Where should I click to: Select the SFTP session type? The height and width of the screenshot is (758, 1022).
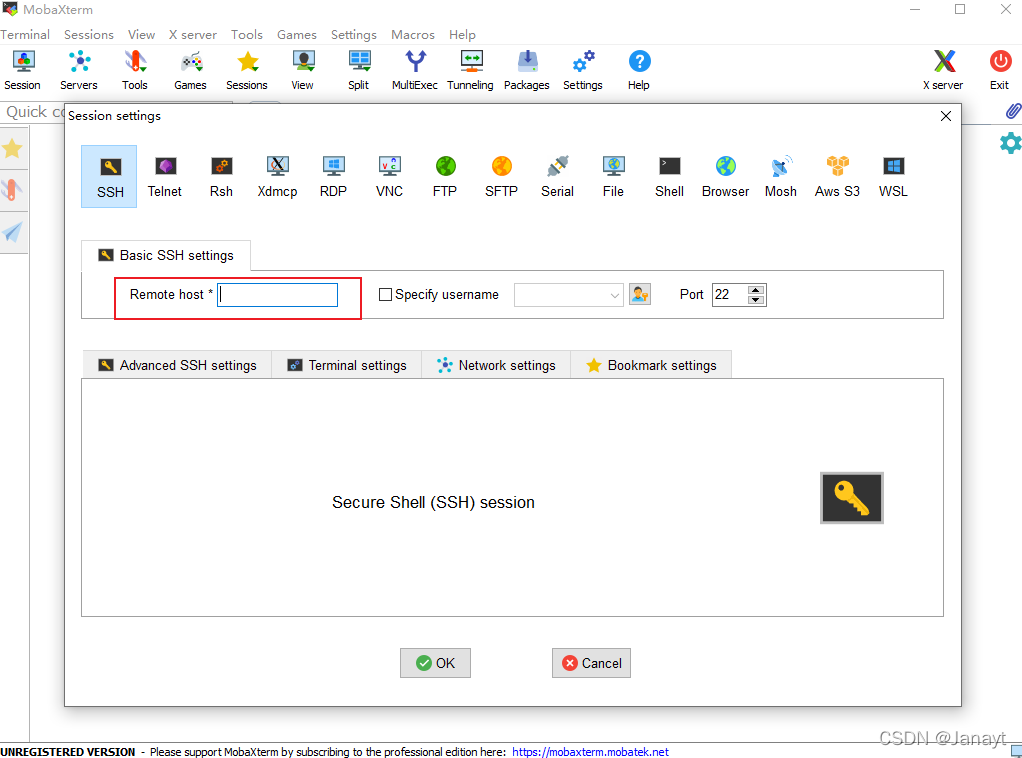[502, 177]
